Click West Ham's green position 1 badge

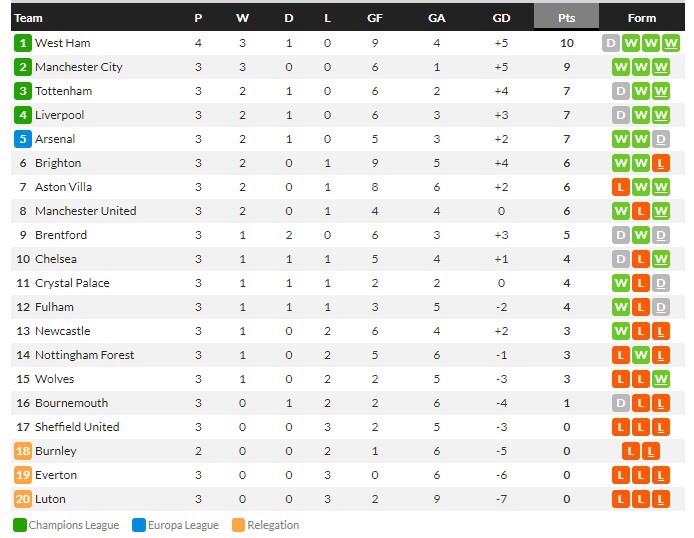[23, 43]
